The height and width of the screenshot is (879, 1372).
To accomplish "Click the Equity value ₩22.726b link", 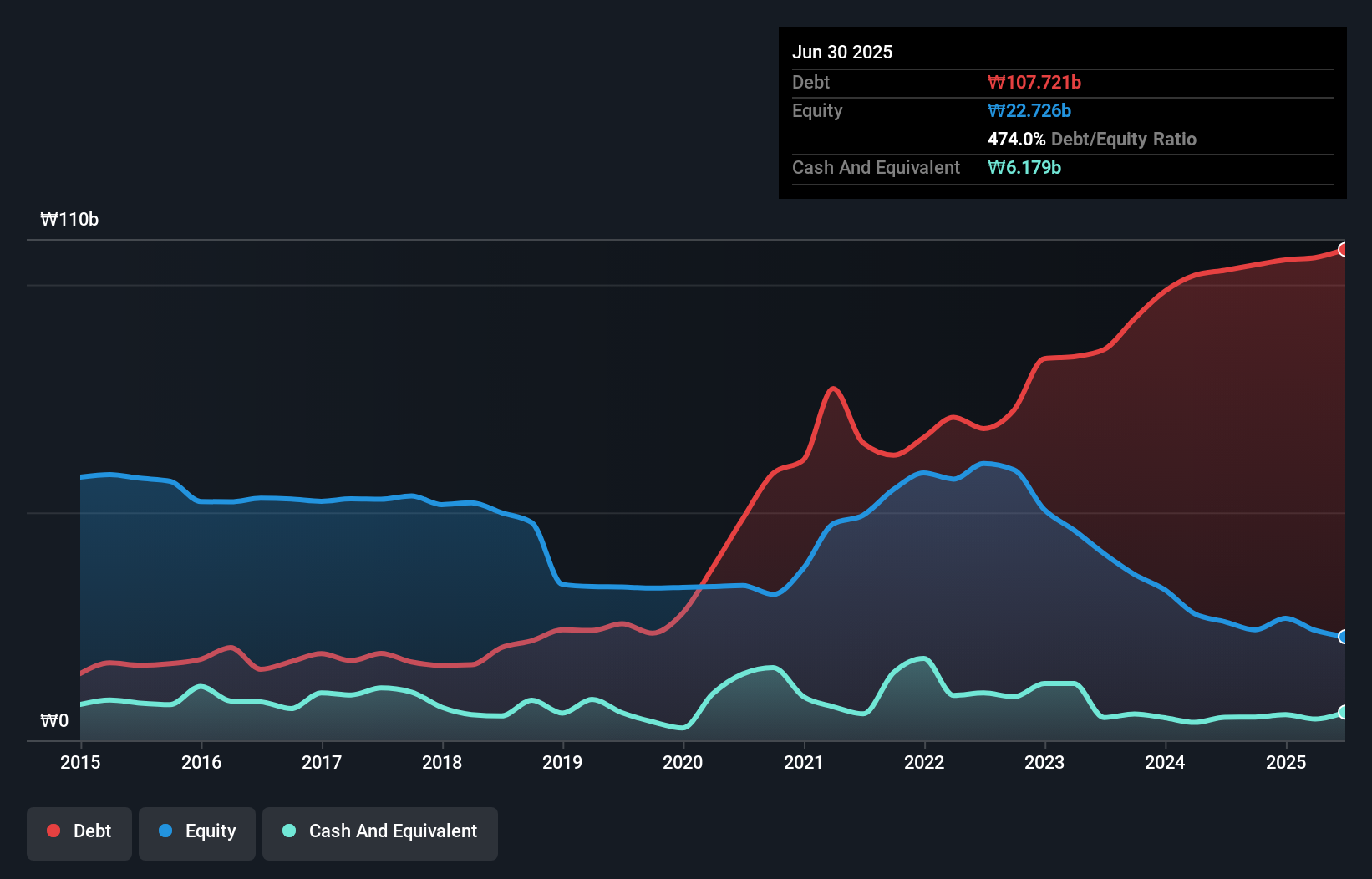I will [x=1030, y=110].
